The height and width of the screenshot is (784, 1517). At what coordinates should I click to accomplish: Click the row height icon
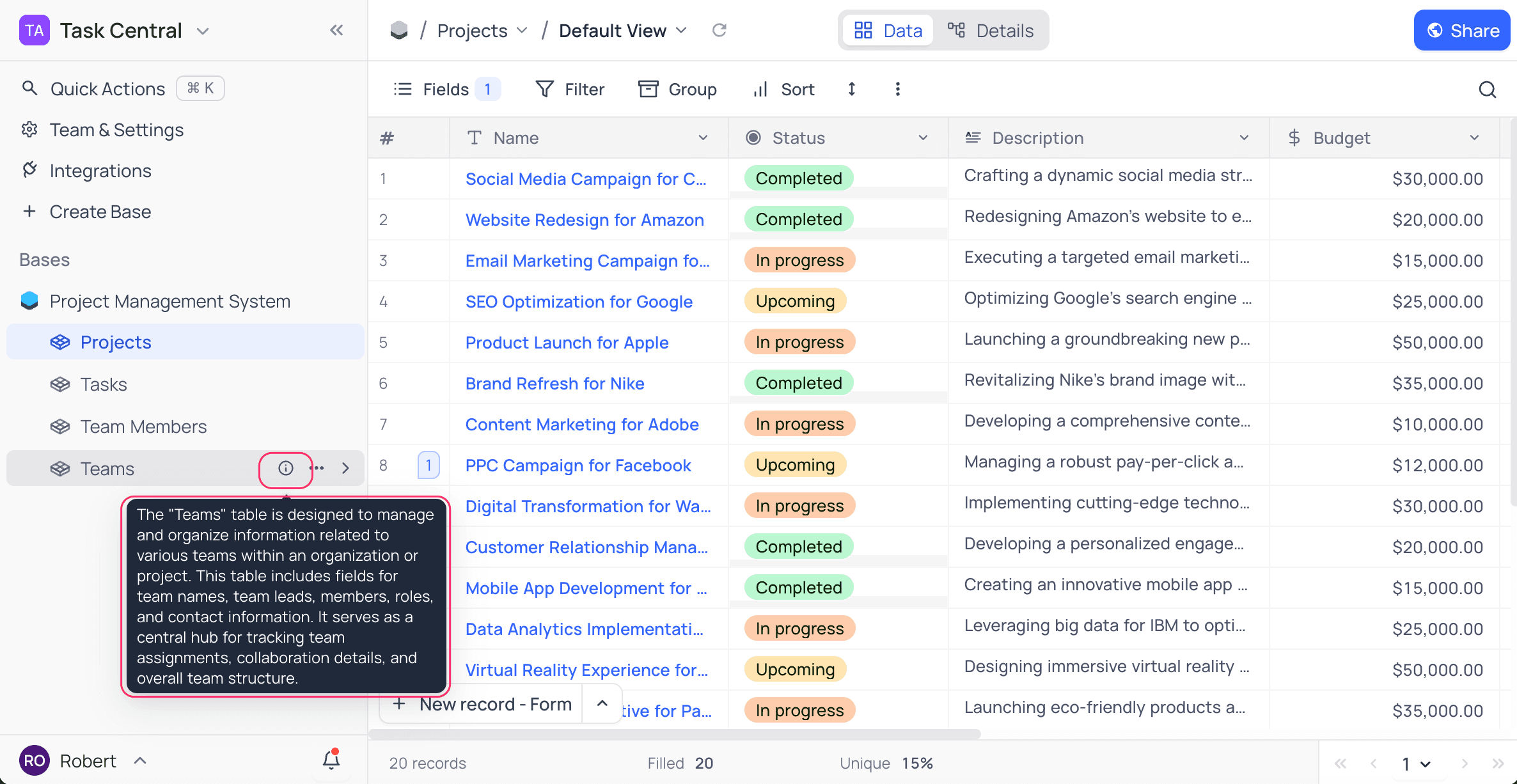(851, 89)
